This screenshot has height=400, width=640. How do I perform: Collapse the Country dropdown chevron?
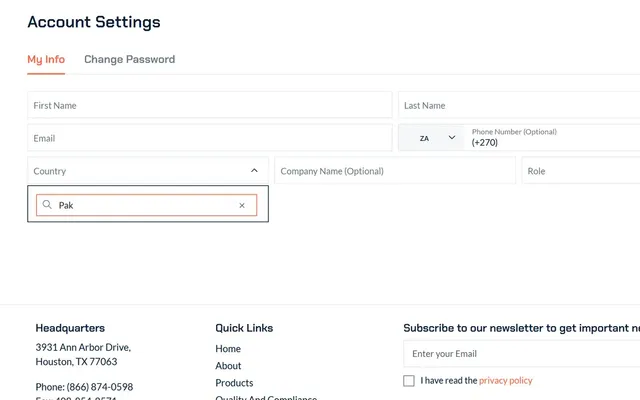tap(254, 171)
